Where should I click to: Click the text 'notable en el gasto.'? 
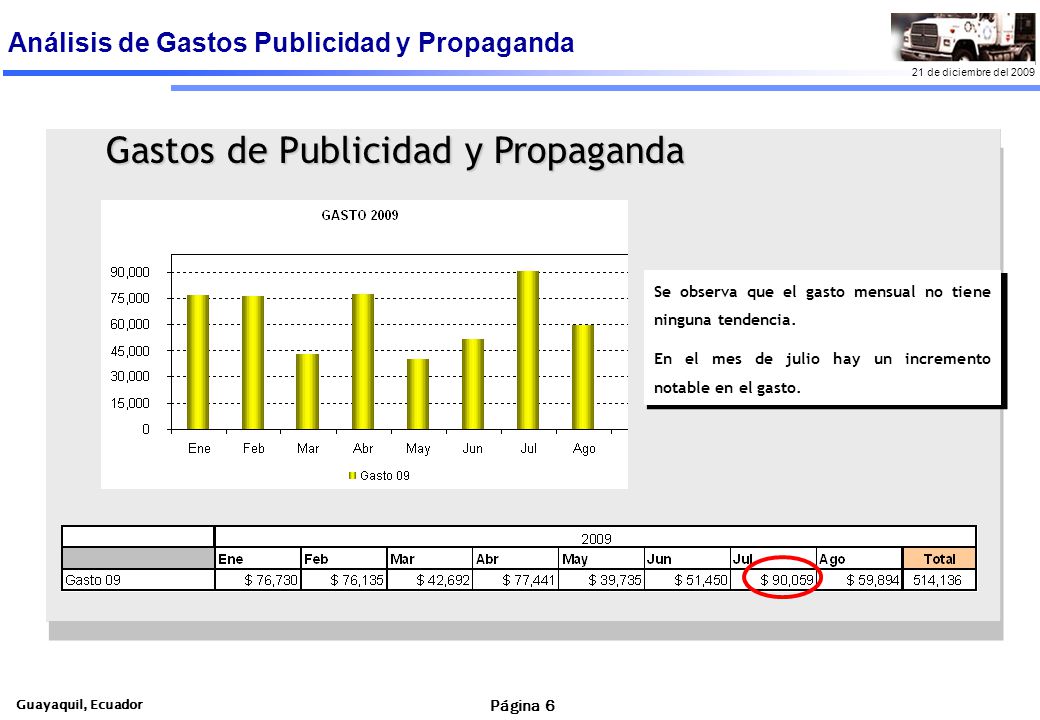pyautogui.click(x=727, y=388)
